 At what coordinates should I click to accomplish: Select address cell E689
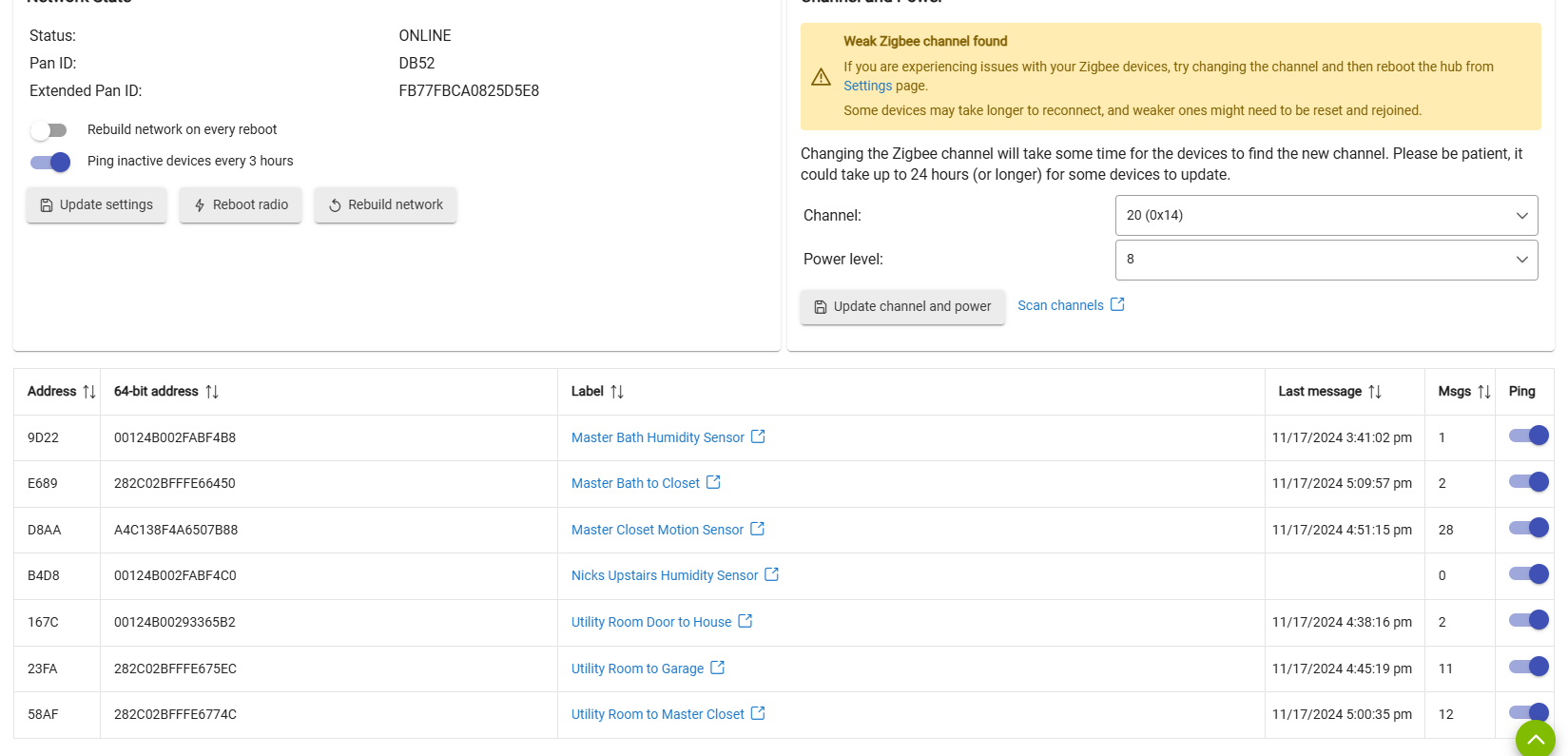(x=43, y=483)
